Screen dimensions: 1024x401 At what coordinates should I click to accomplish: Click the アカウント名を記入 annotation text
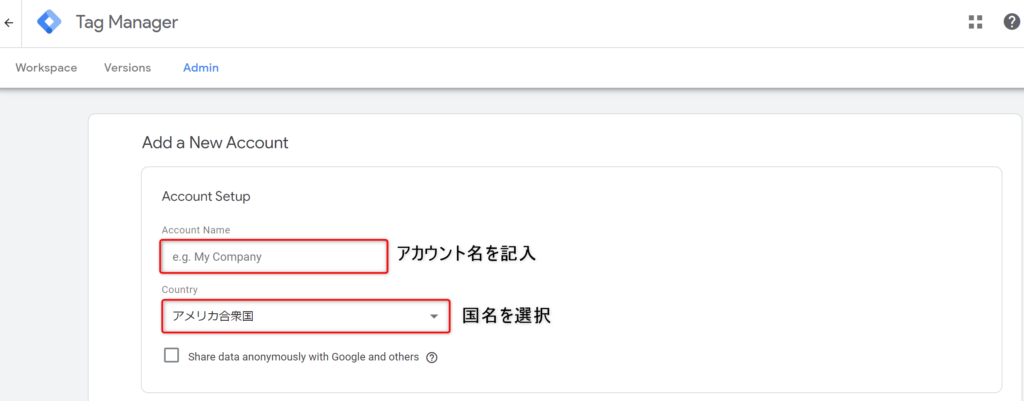pos(466,253)
